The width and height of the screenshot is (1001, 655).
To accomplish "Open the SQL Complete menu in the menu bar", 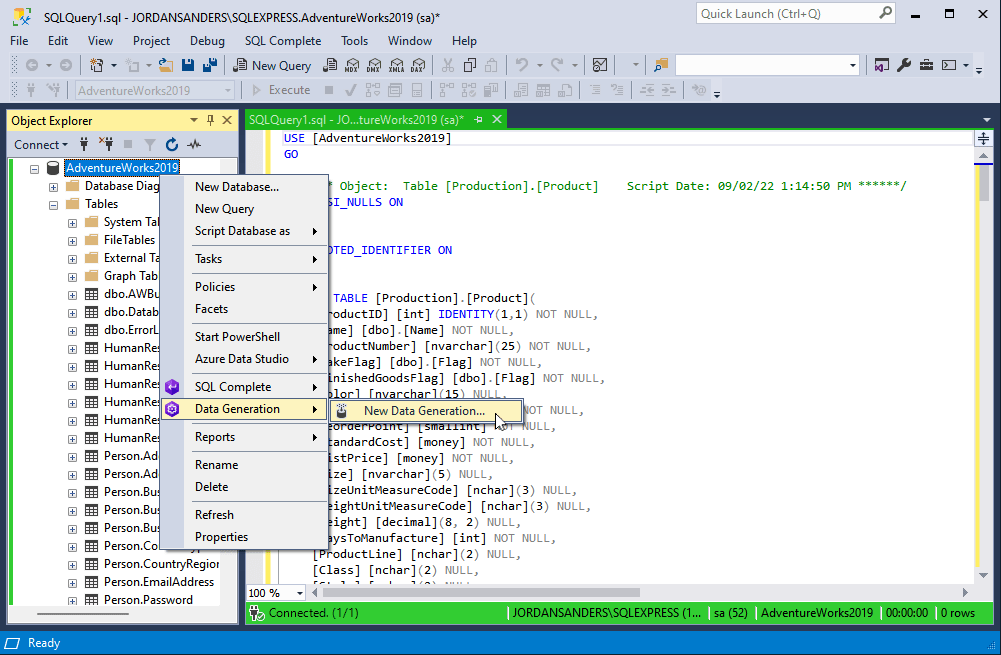I will pos(283,41).
